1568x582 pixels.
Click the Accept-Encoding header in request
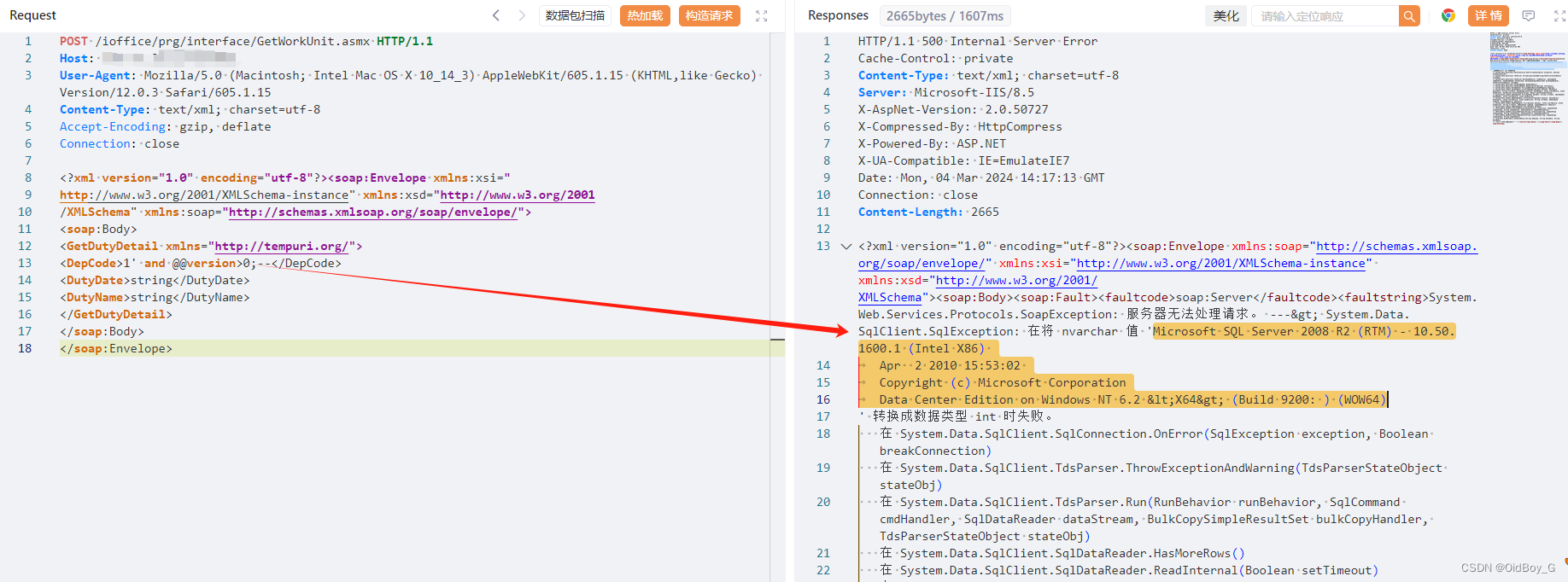[165, 126]
